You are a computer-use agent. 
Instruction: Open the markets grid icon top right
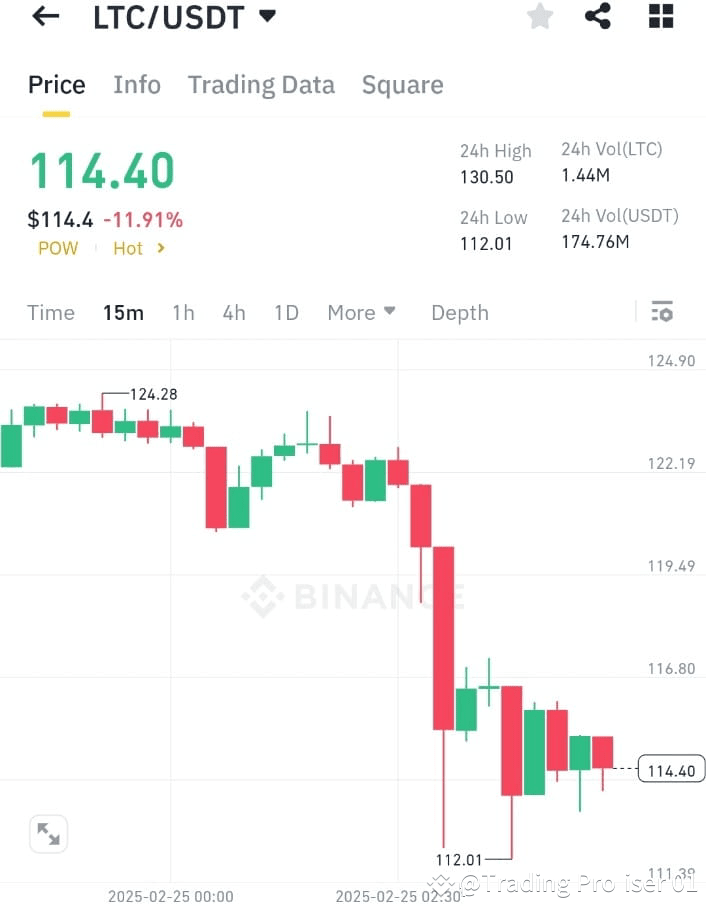660,16
